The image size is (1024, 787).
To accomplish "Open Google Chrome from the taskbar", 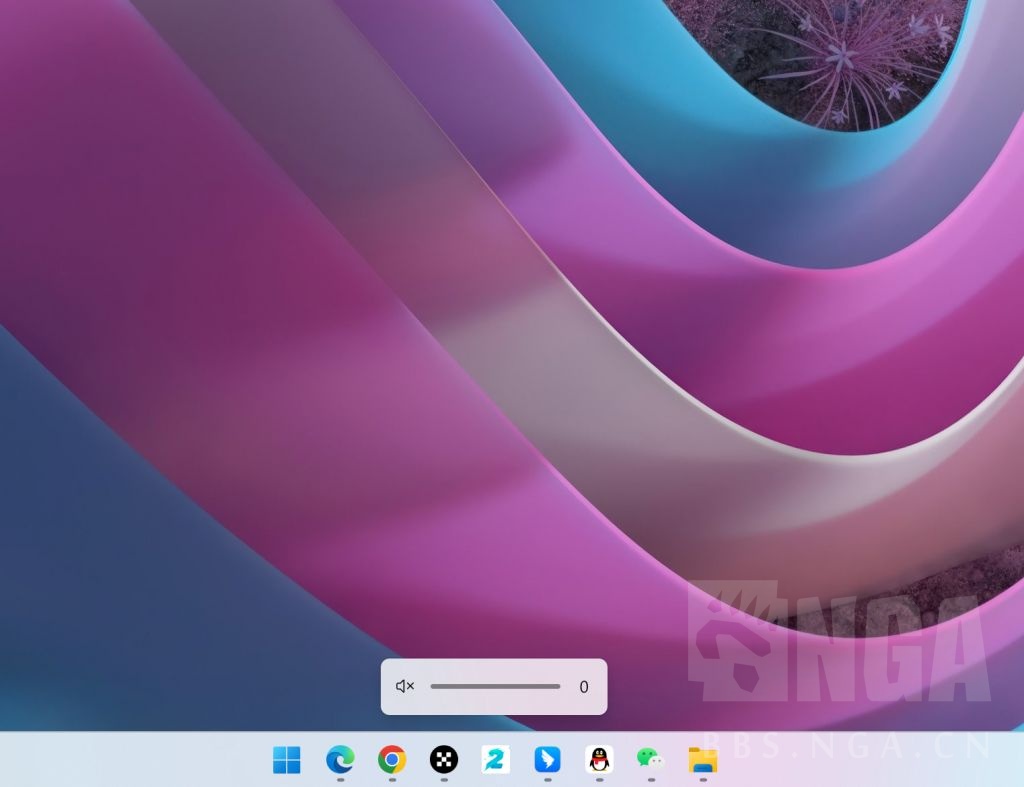I will 392,760.
